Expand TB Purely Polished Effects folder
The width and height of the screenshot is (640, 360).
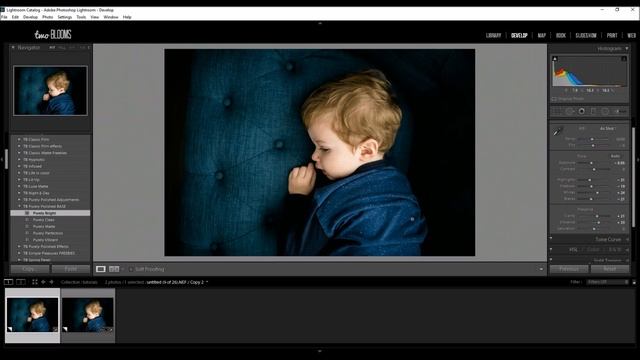coord(19,247)
